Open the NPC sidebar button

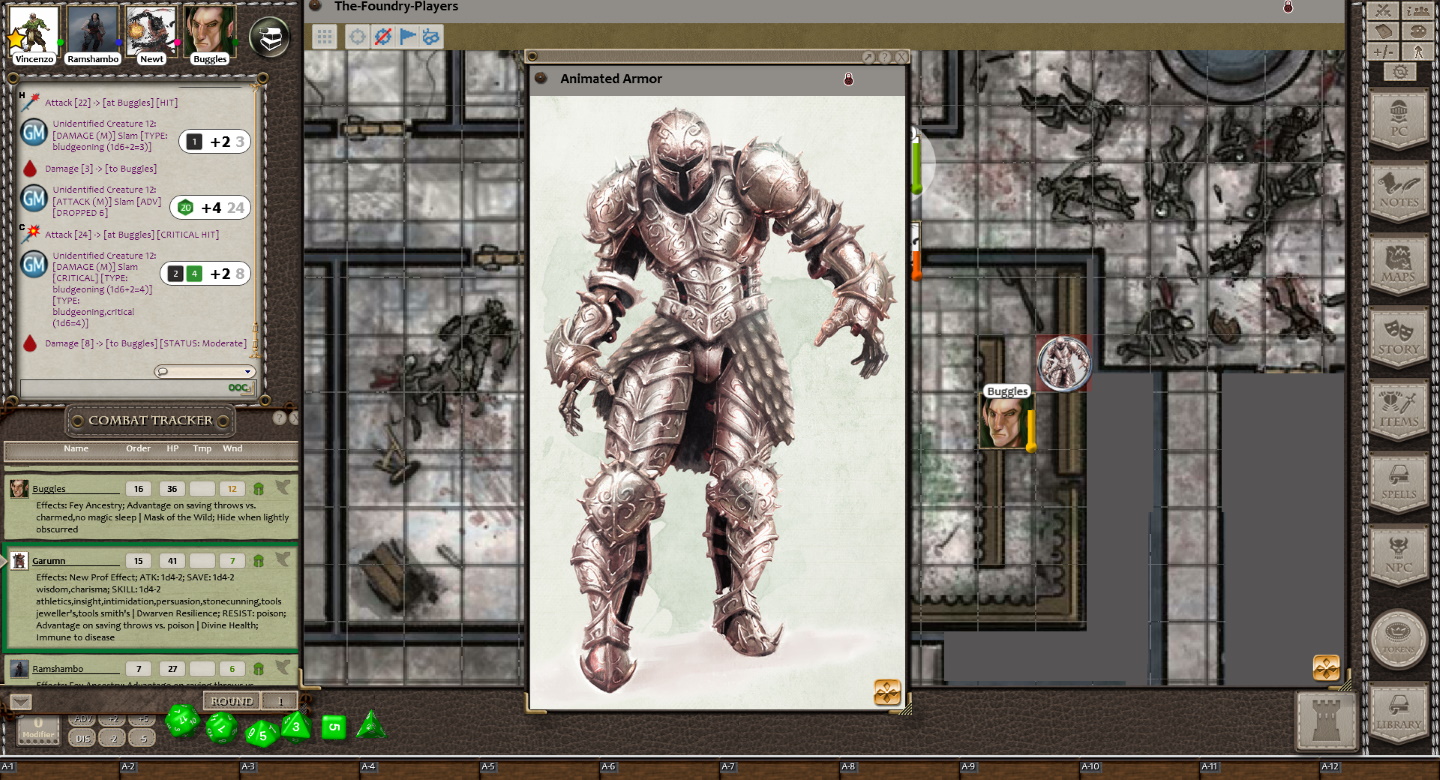click(1399, 558)
